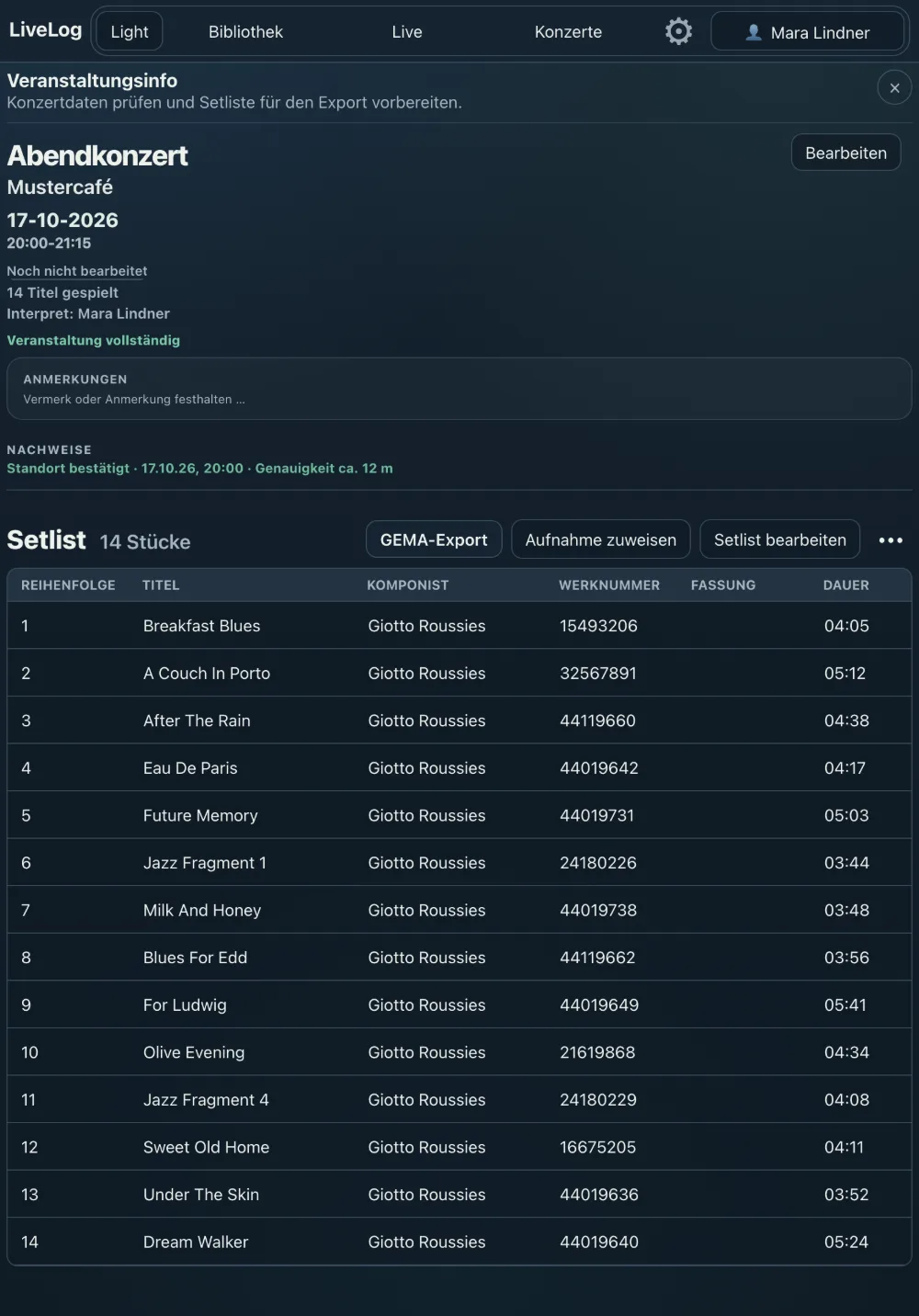The width and height of the screenshot is (919, 1316).
Task: Select the 'Olive Evening' title
Action: tap(194, 1053)
